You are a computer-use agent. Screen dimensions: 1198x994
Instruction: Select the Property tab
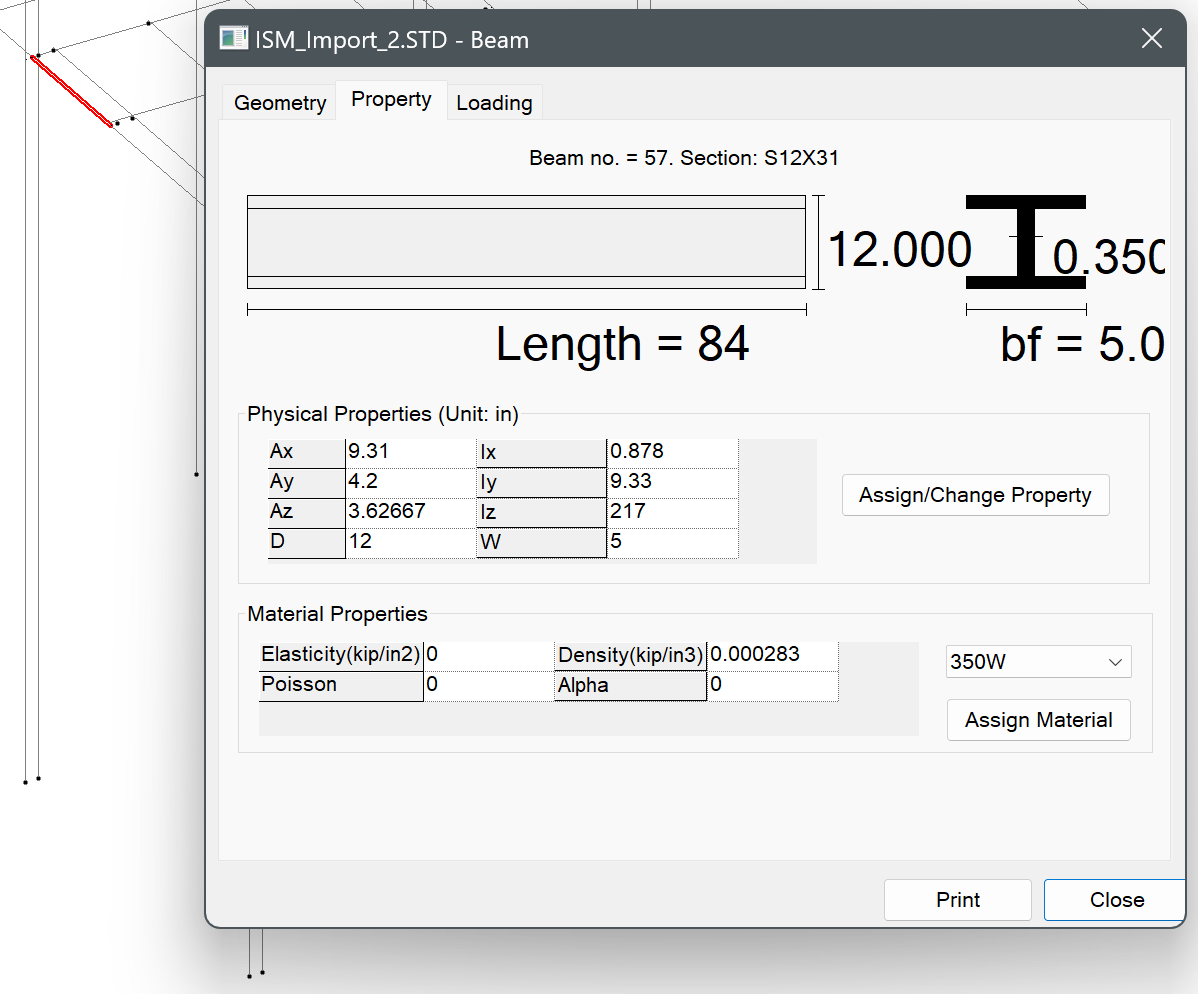[391, 99]
